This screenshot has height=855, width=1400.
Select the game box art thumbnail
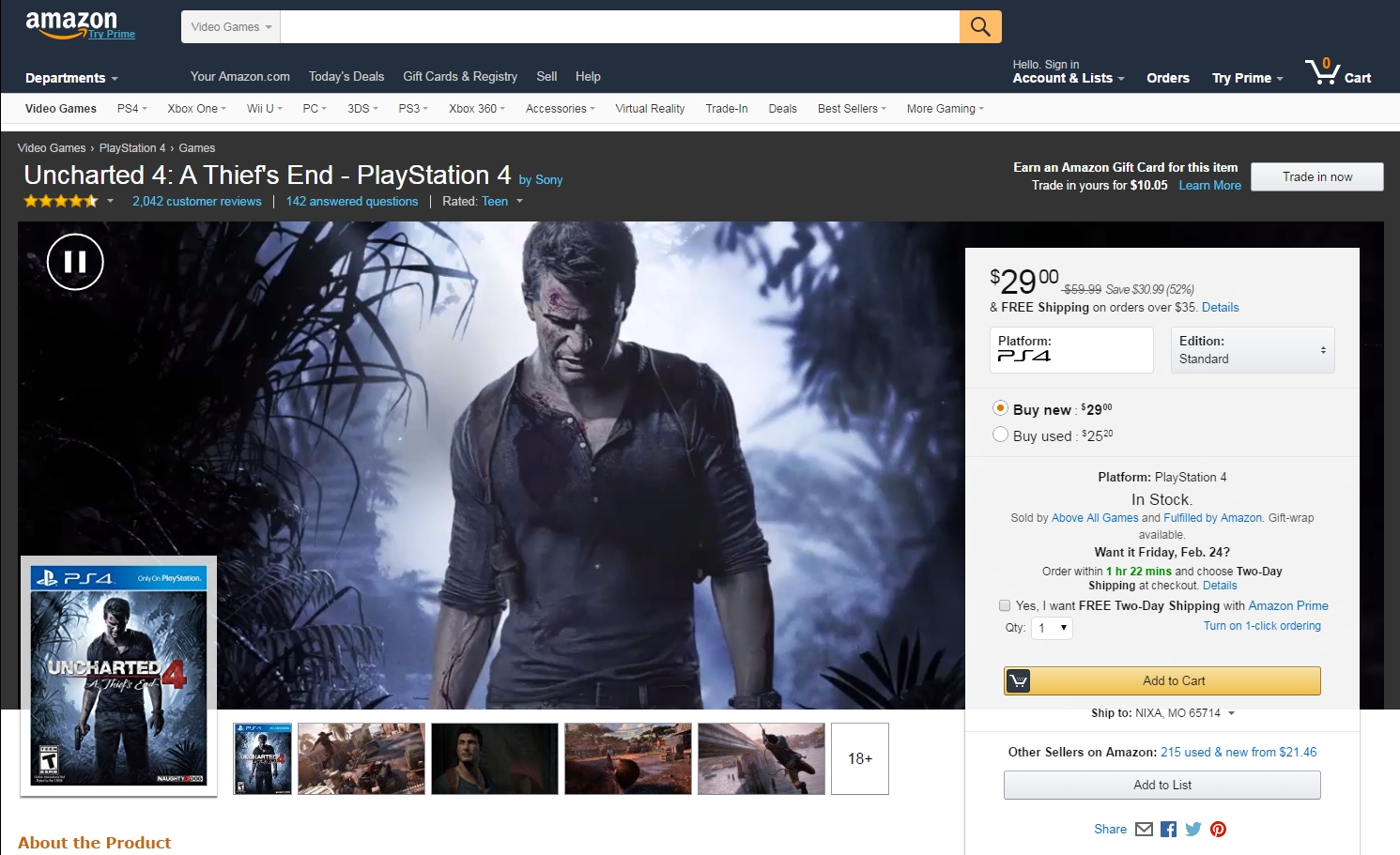(263, 758)
